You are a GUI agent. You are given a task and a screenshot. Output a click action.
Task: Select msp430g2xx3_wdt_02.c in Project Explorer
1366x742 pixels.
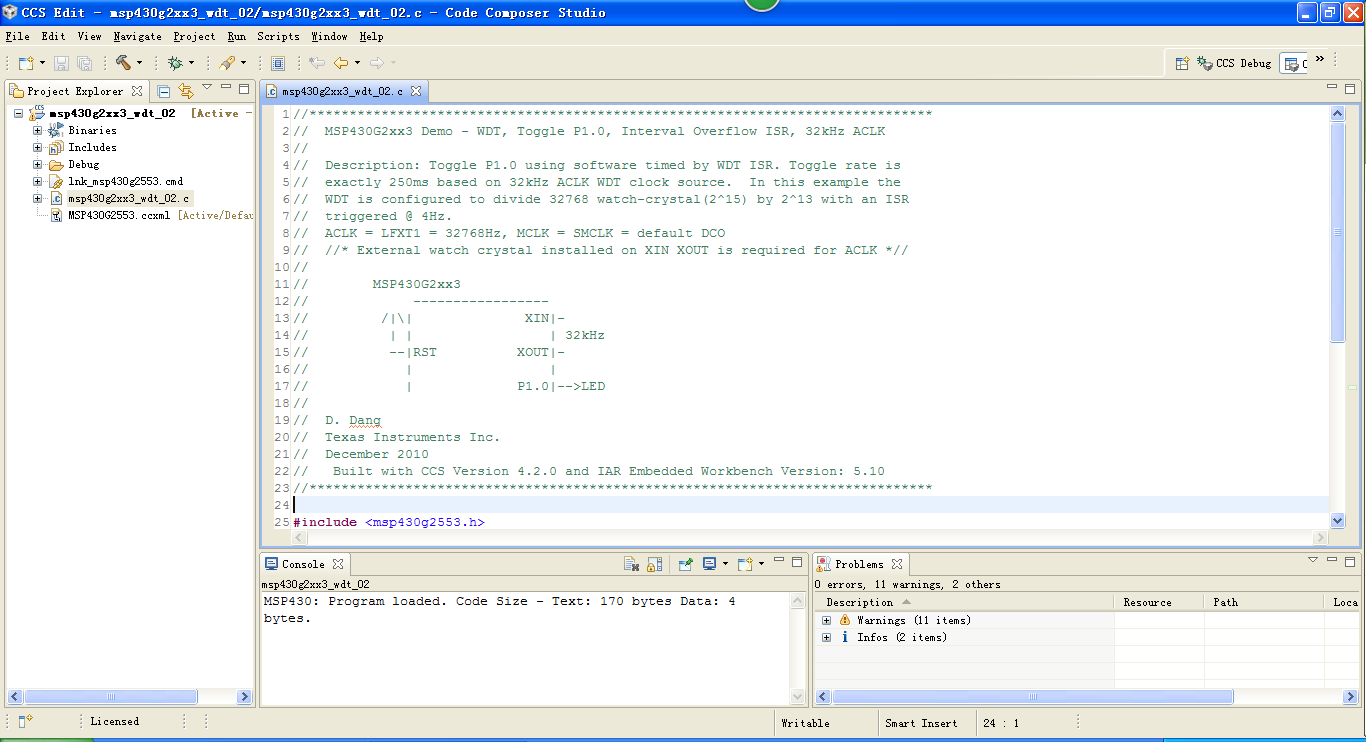(128, 198)
